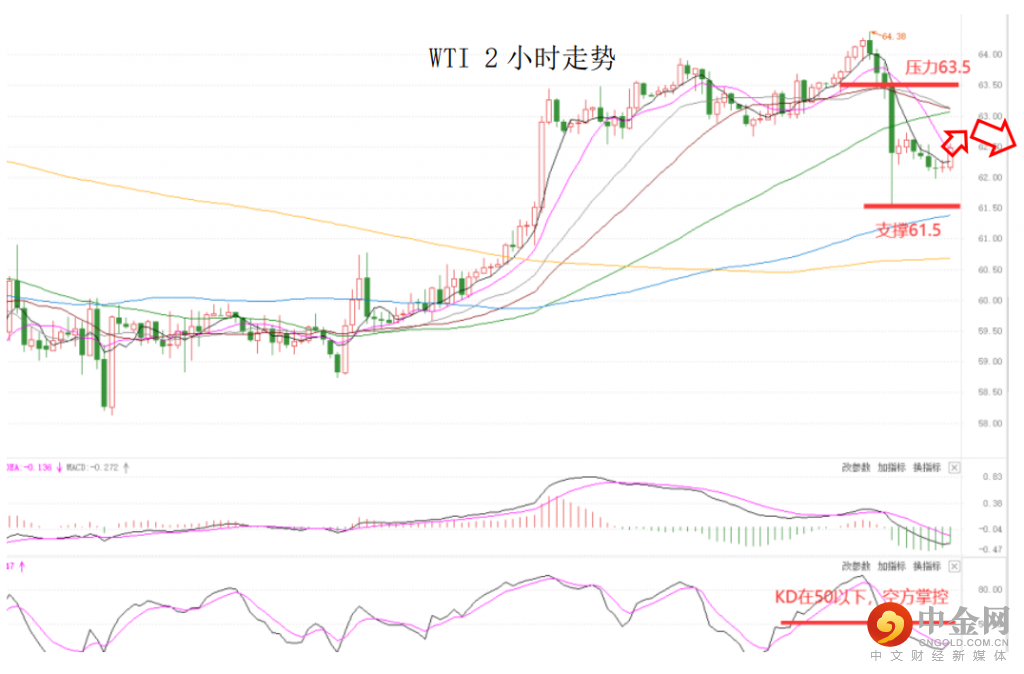Click the 0.38 MACD axis label

(x=993, y=504)
